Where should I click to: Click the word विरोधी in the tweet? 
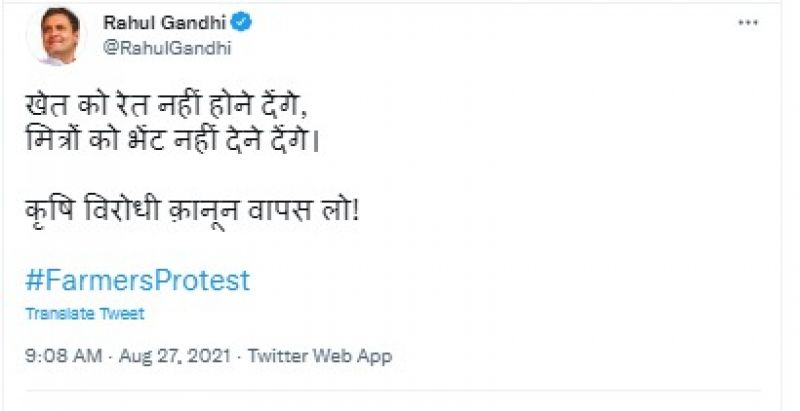[x=129, y=212]
